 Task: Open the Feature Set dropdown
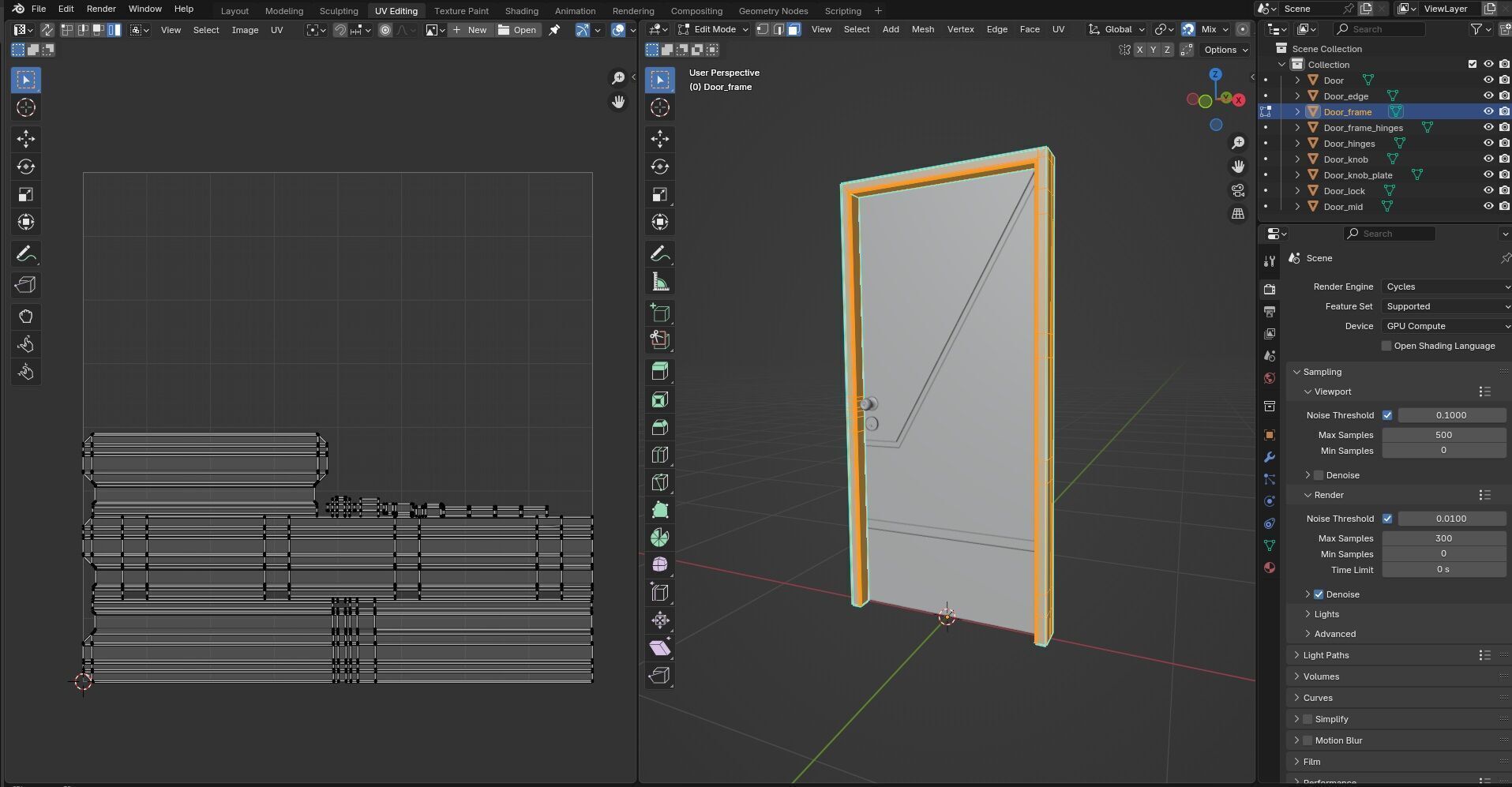(x=1446, y=306)
